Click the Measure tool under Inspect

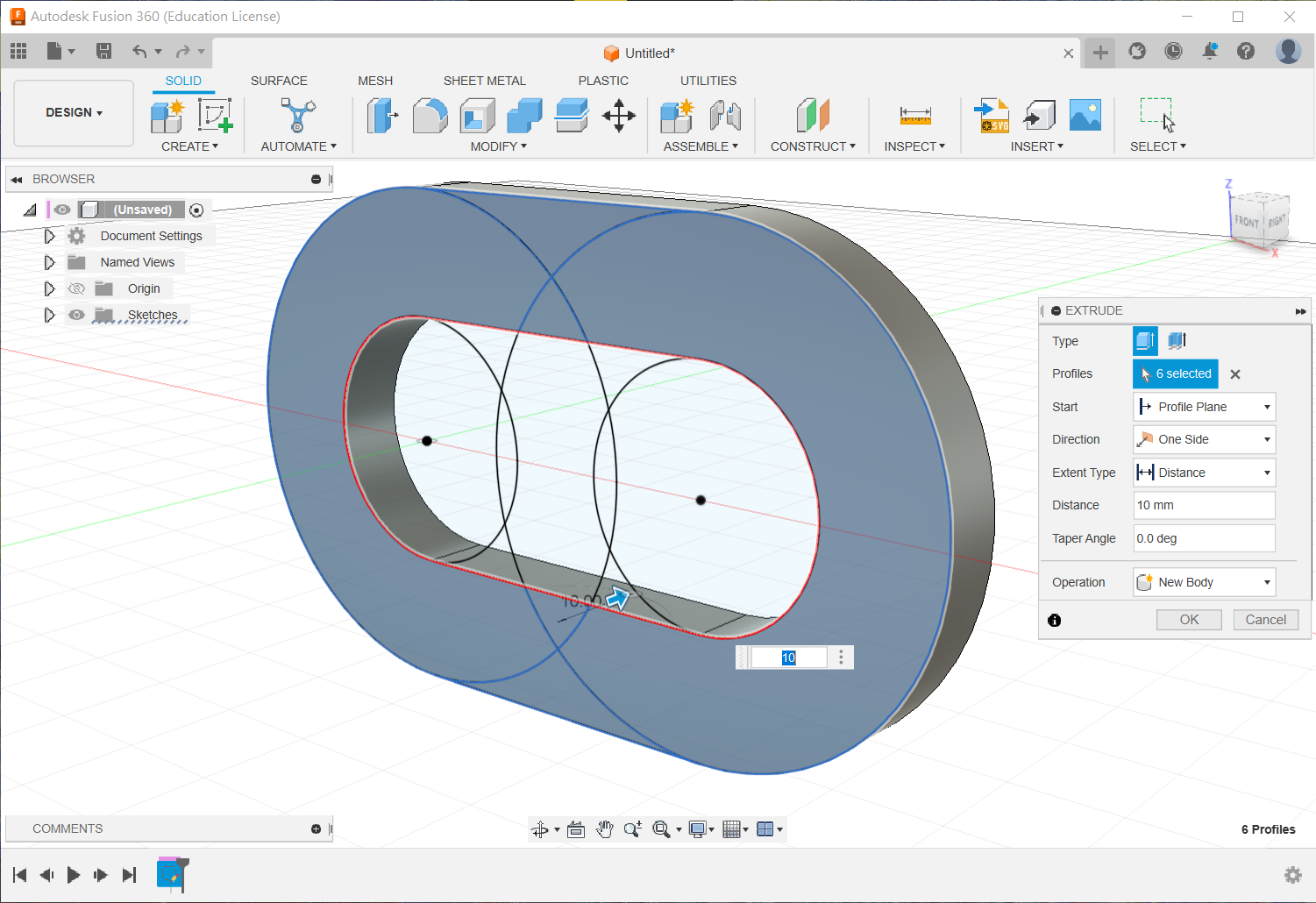[x=914, y=116]
